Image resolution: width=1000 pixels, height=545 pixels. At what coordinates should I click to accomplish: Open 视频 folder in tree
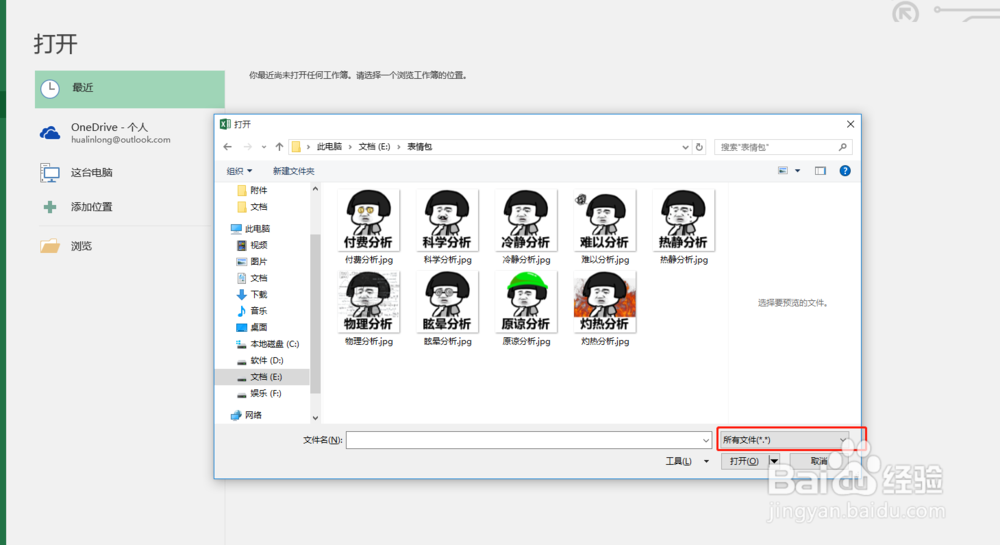coord(253,245)
